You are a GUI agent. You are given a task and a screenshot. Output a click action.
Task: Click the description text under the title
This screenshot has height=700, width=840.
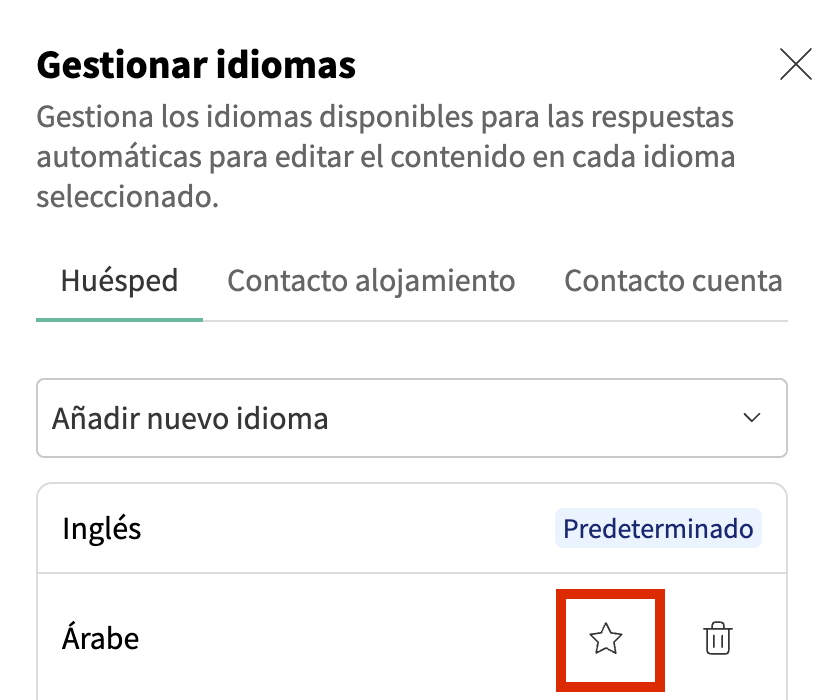385,157
